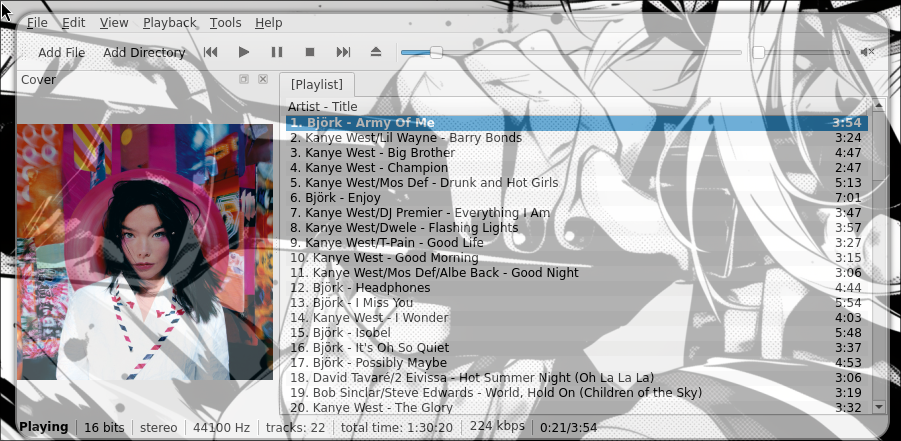Click the Play button
The image size is (901, 441).
244,52
